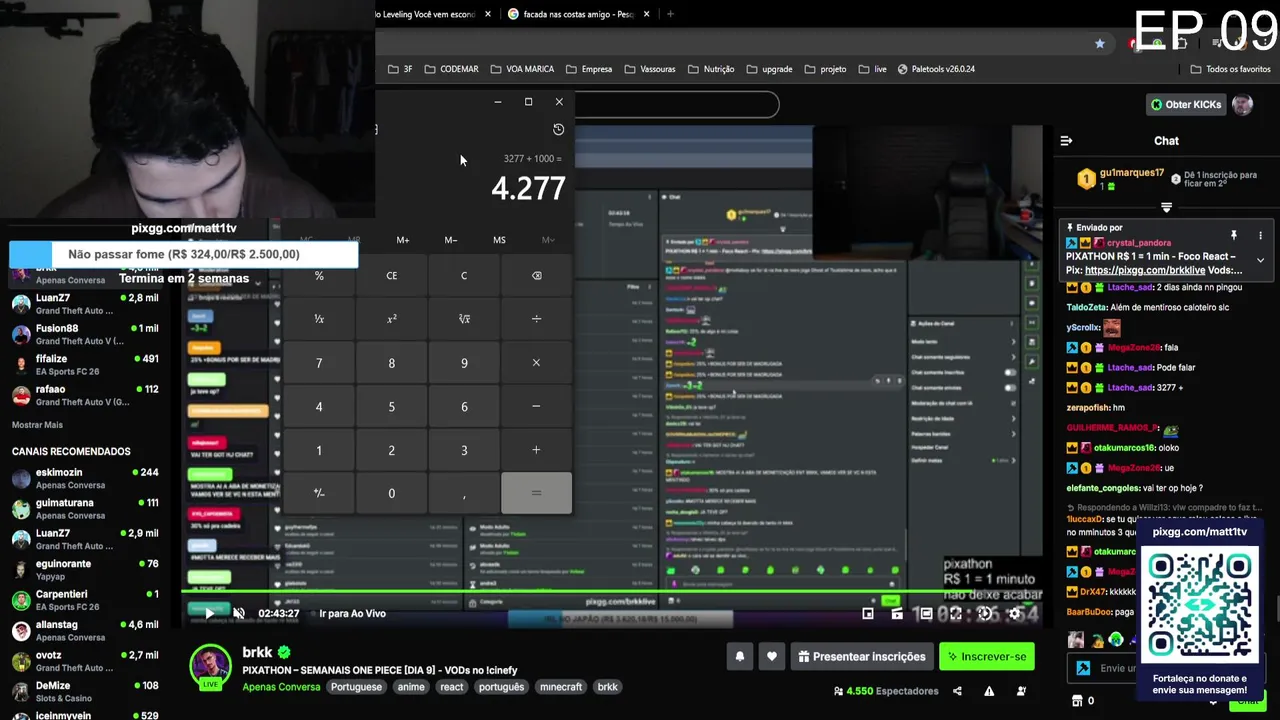
Task: Click the plus key on calculator
Action: 536,450
